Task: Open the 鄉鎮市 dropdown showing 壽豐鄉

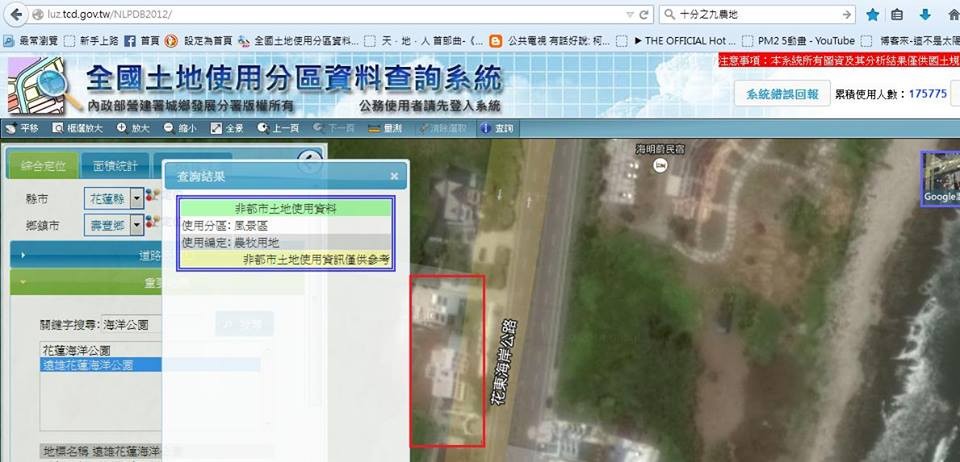Action: coord(113,225)
